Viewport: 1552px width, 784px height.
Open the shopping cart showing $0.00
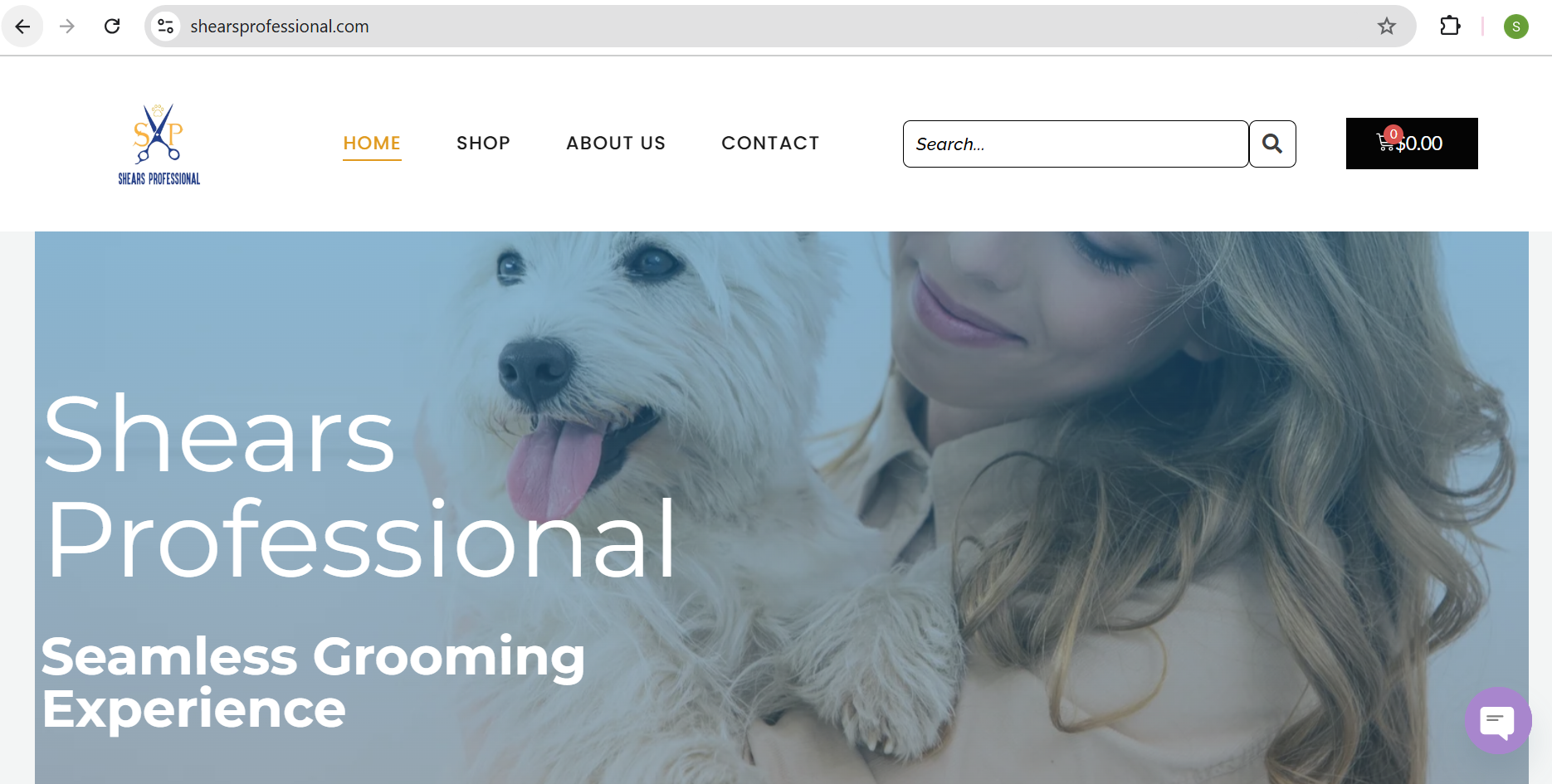(1412, 144)
